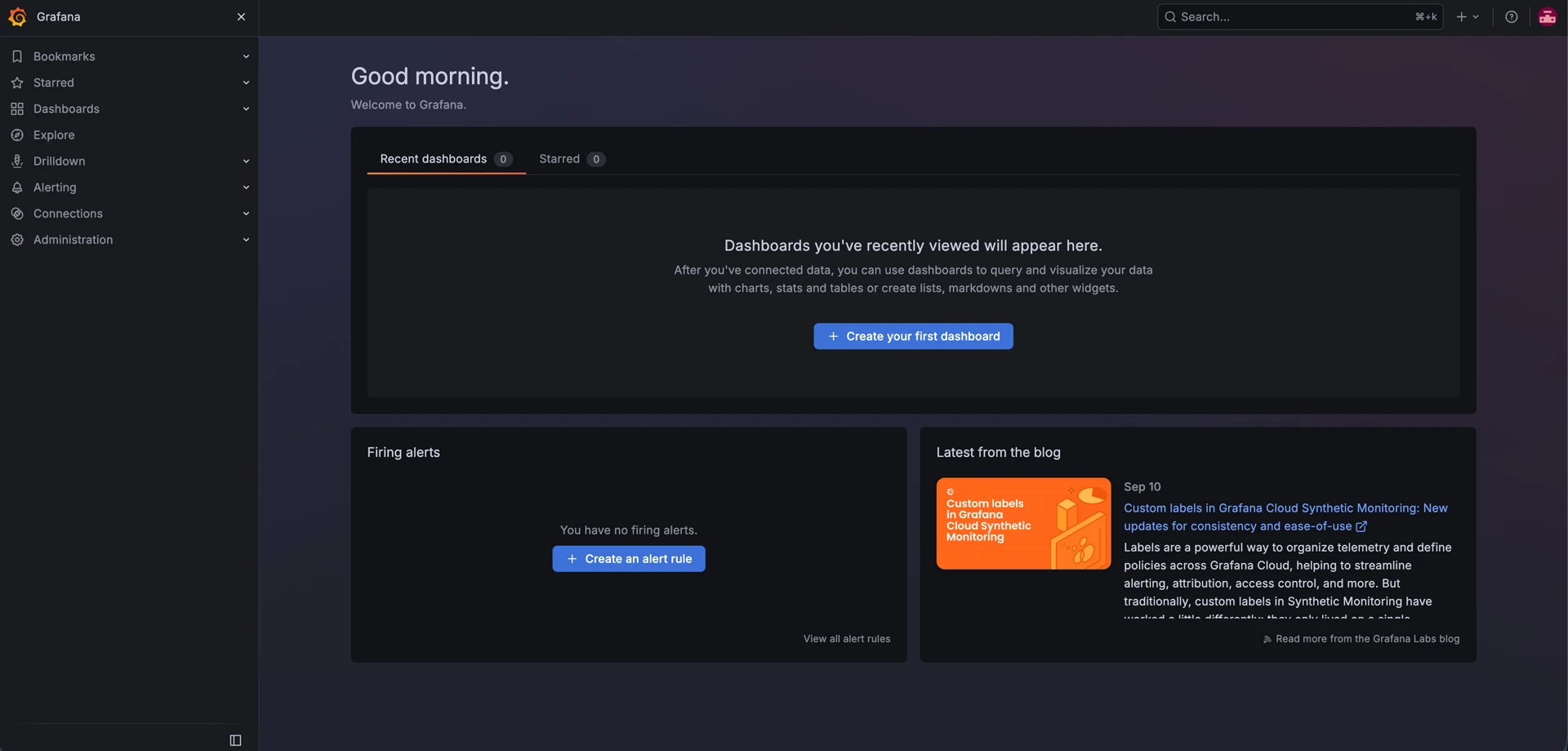Open the New dropdown arrow in top bar
The width and height of the screenshot is (1568, 751).
click(1476, 16)
